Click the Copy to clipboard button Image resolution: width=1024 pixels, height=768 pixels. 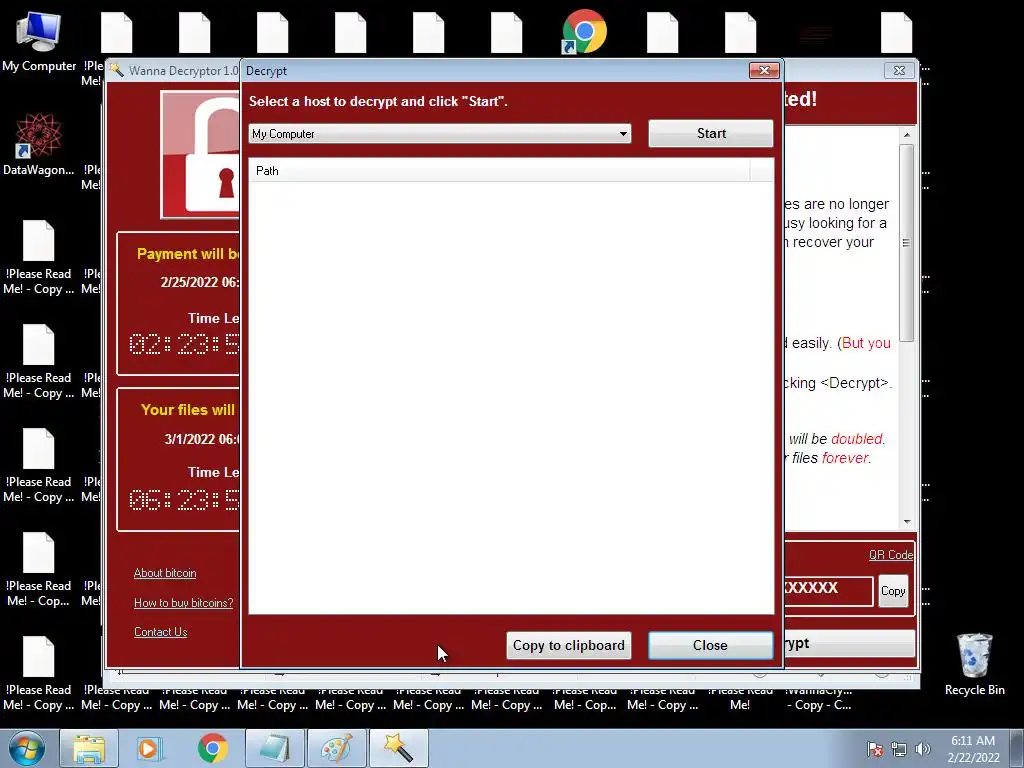[x=568, y=645]
